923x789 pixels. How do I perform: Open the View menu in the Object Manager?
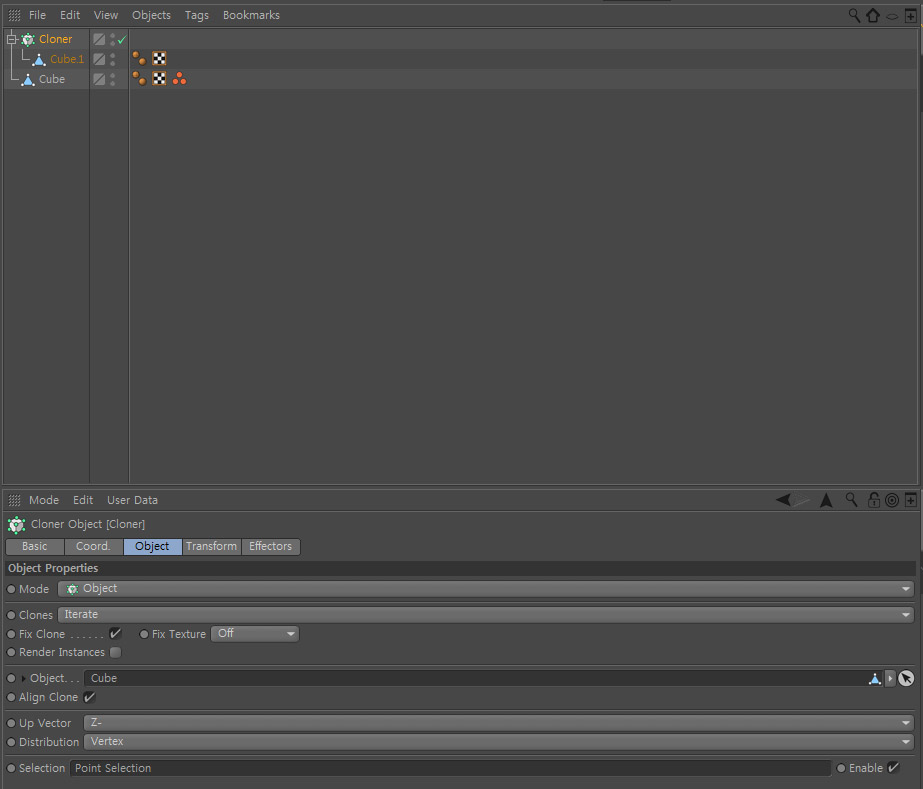[x=106, y=15]
